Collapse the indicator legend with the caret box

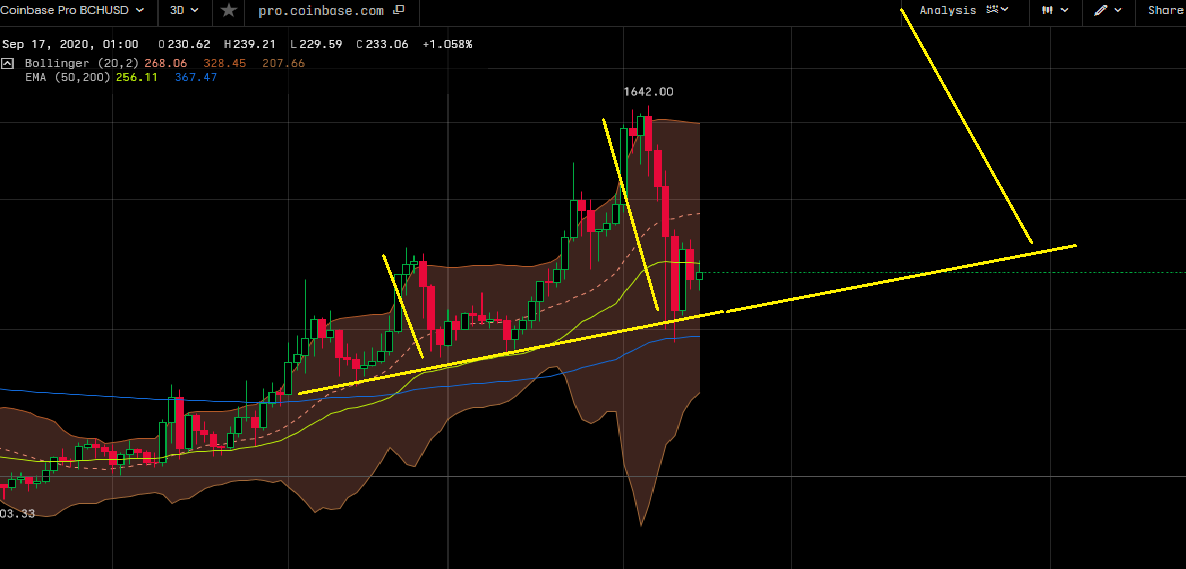pyautogui.click(x=8, y=63)
